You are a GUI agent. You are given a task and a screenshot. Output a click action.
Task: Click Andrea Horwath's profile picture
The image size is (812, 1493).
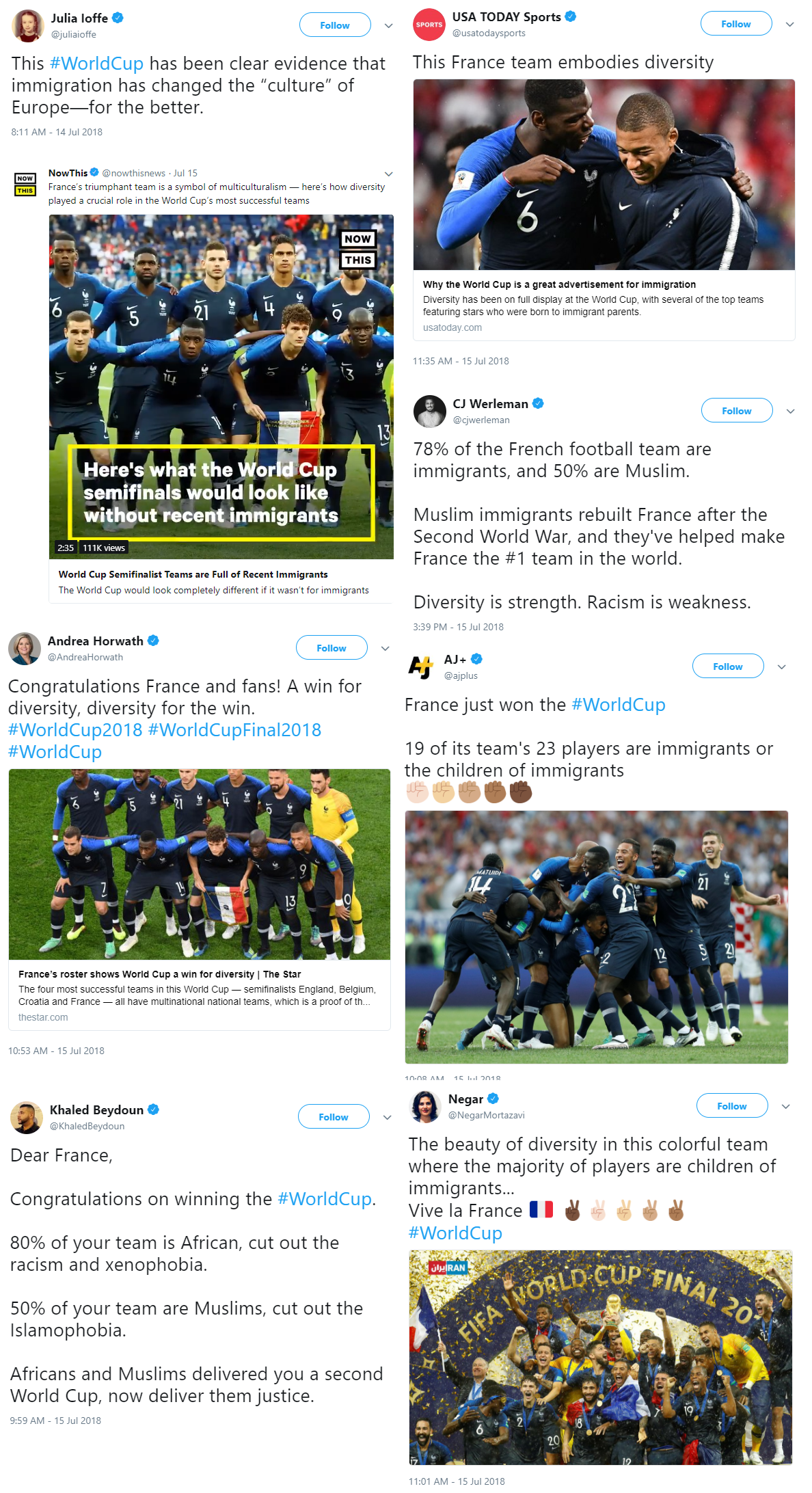pyautogui.click(x=25, y=649)
